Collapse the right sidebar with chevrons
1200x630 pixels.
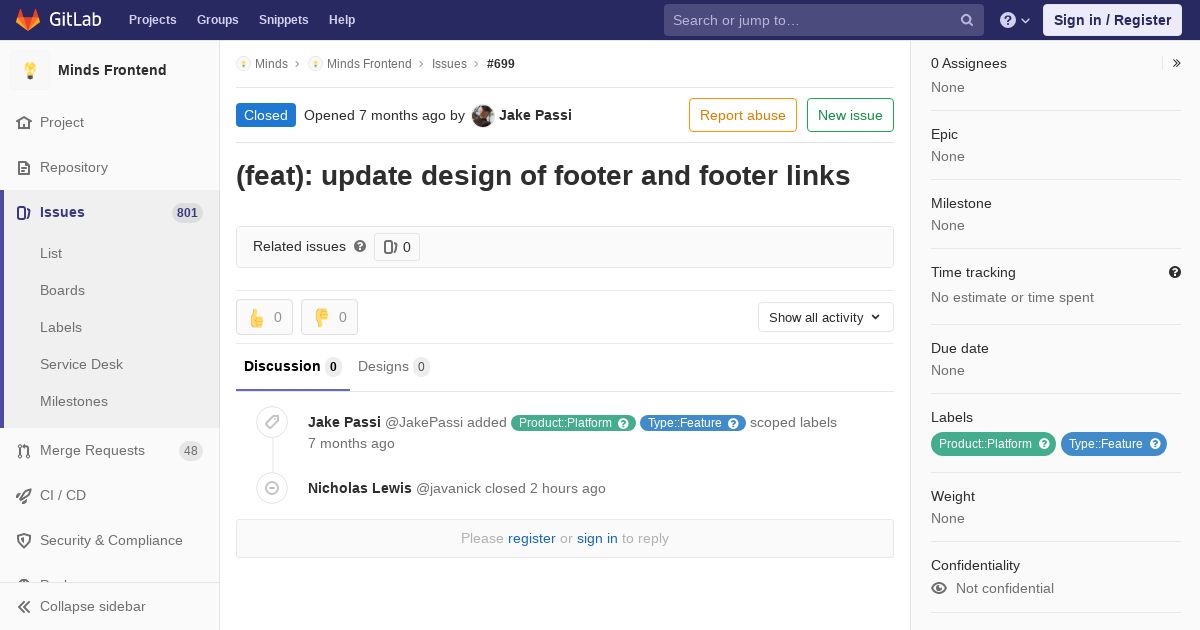click(1177, 63)
